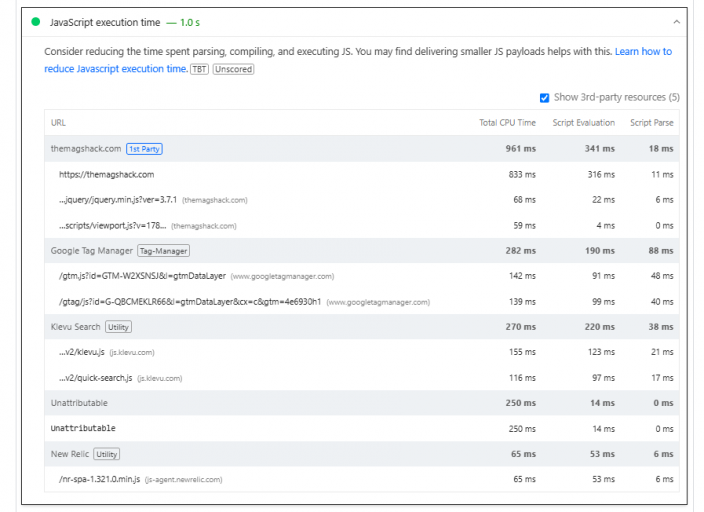The width and height of the screenshot is (704, 512).
Task: Click Utility badge next to New Relic
Action: pyautogui.click(x=107, y=455)
